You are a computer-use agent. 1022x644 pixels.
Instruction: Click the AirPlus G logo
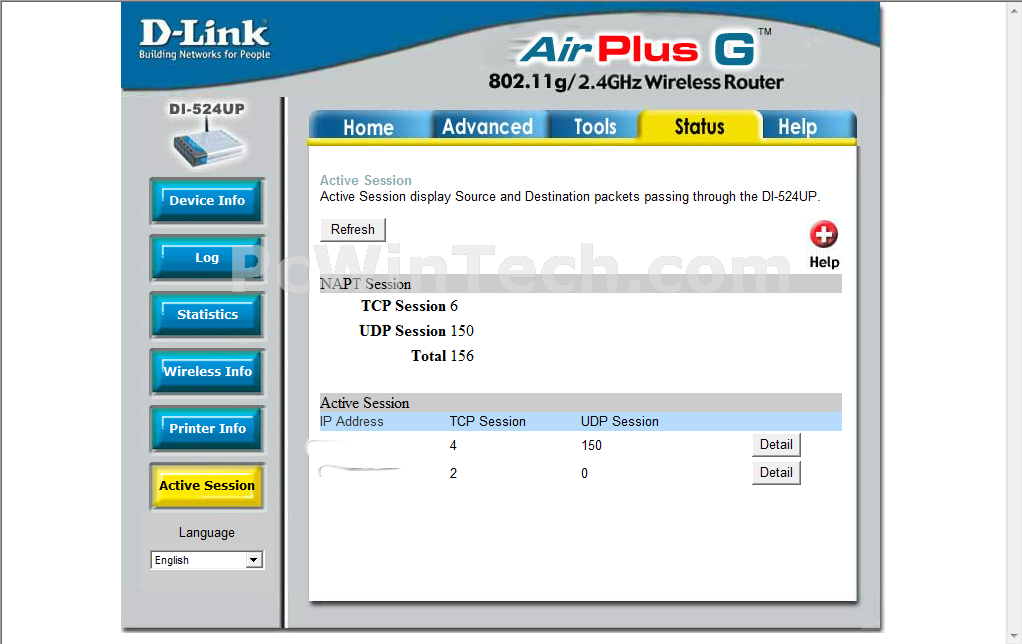point(639,50)
